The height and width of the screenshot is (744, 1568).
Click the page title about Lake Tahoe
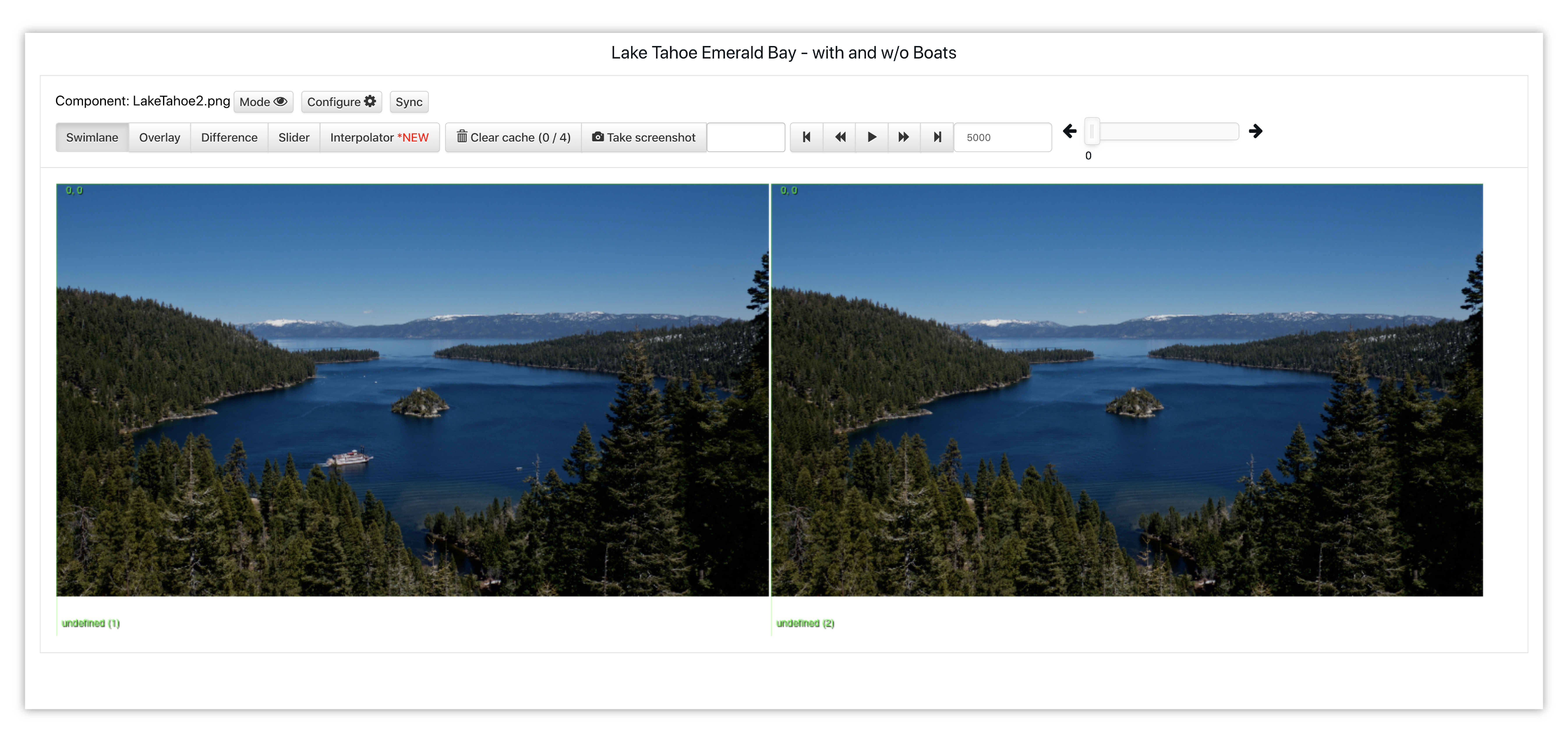coord(783,53)
